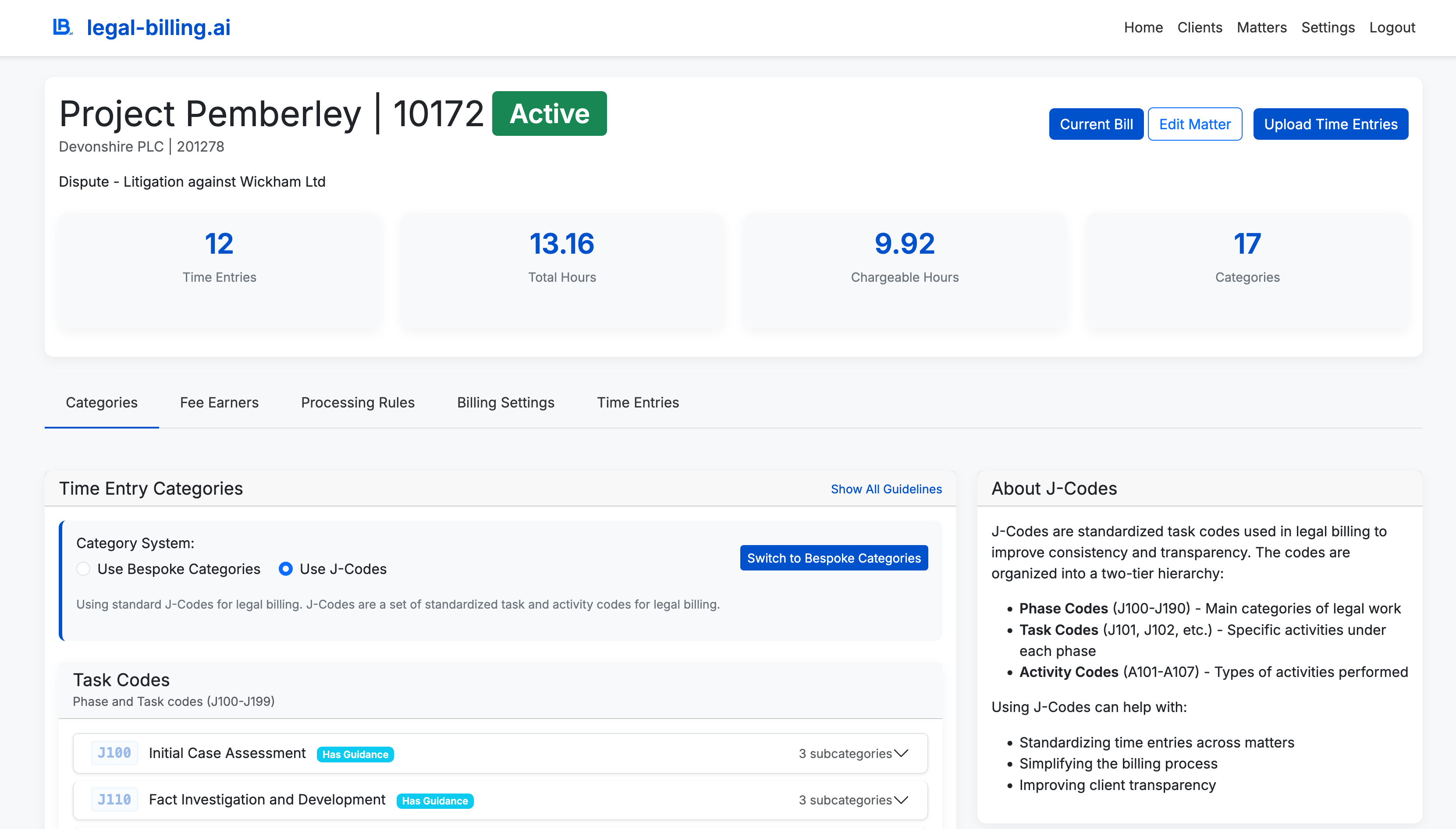Viewport: 1456px width, 829px height.
Task: Select the Use J-Codes radio button
Action: [x=286, y=569]
